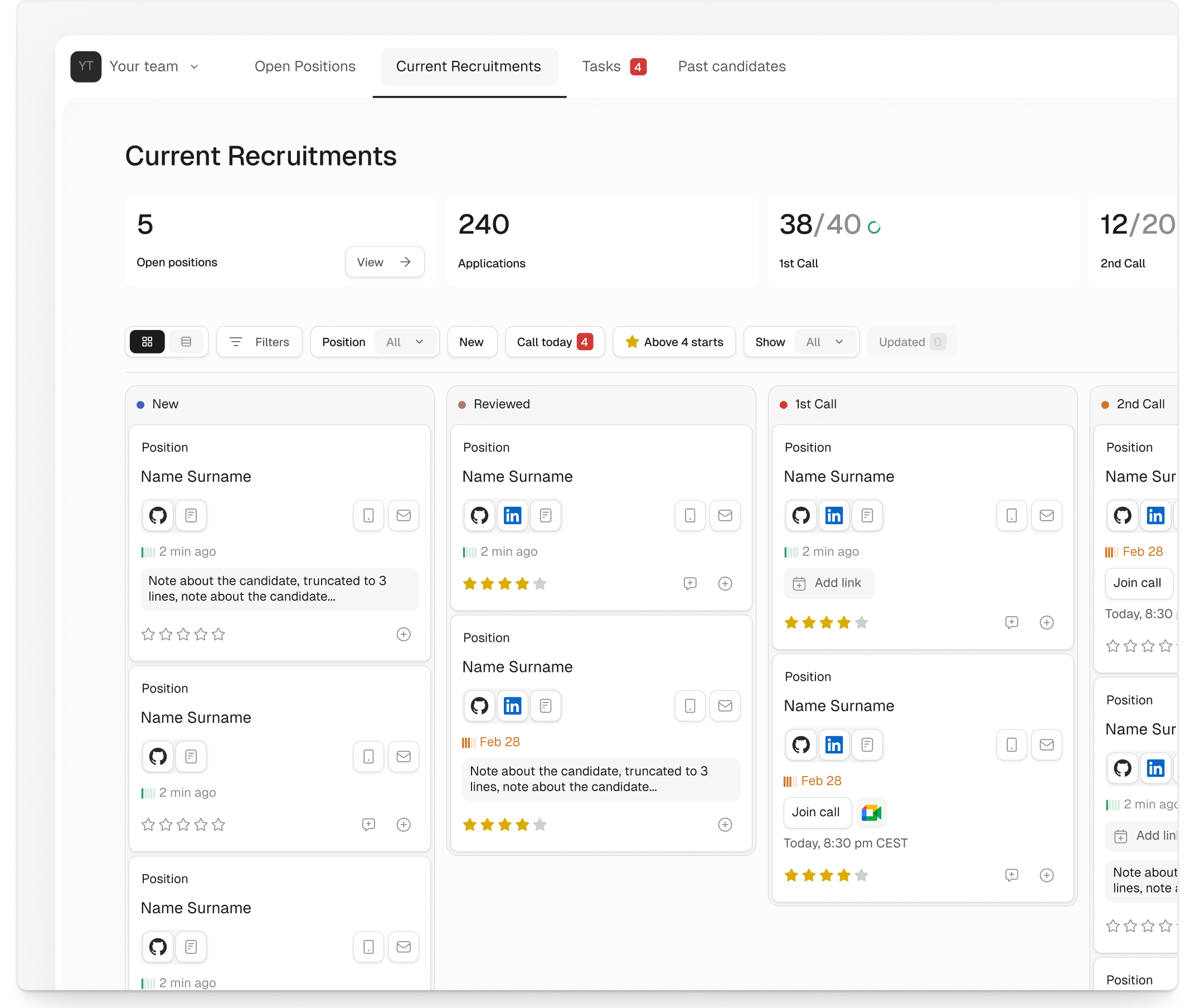Click the Reviewed column header
This screenshot has width=1195, height=1008.
(x=601, y=404)
